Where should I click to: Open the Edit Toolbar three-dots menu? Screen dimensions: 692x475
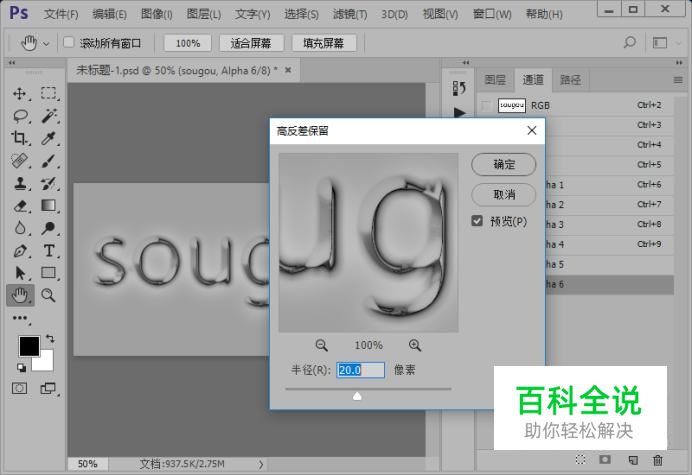20,318
